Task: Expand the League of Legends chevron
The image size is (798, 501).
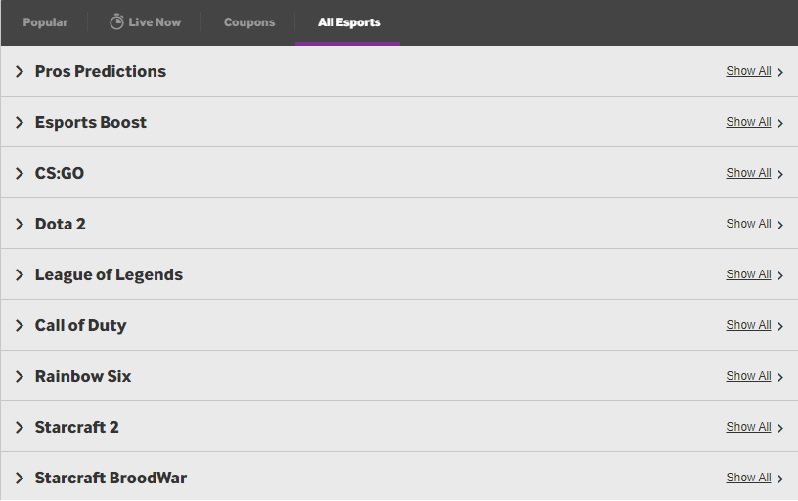Action: coord(19,275)
